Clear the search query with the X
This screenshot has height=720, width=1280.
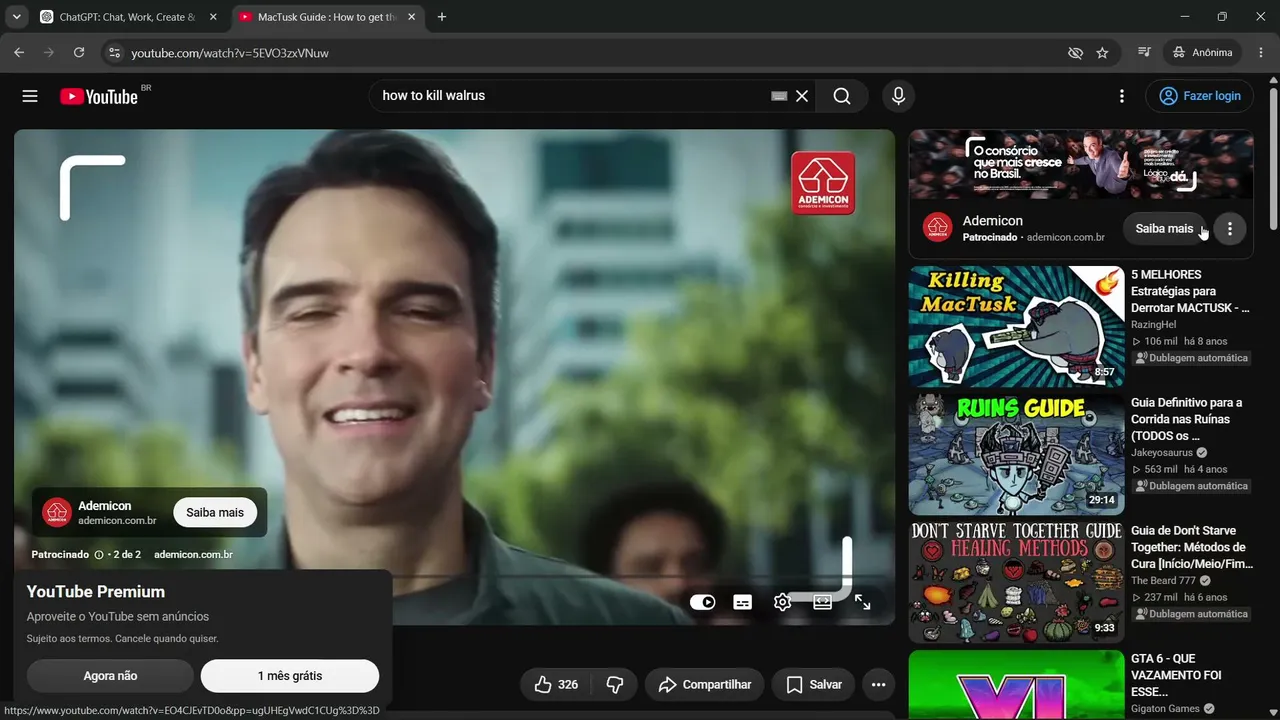click(x=802, y=96)
